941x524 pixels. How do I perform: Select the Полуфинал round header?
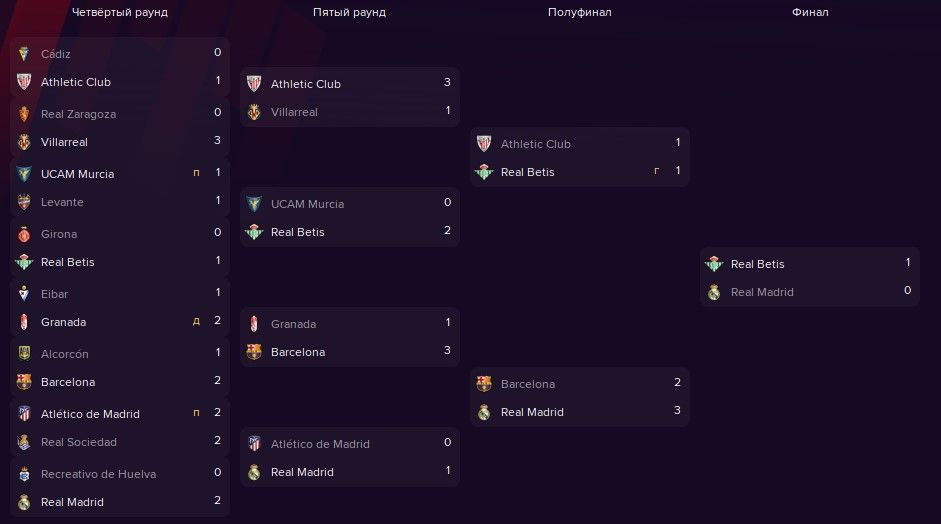click(580, 12)
